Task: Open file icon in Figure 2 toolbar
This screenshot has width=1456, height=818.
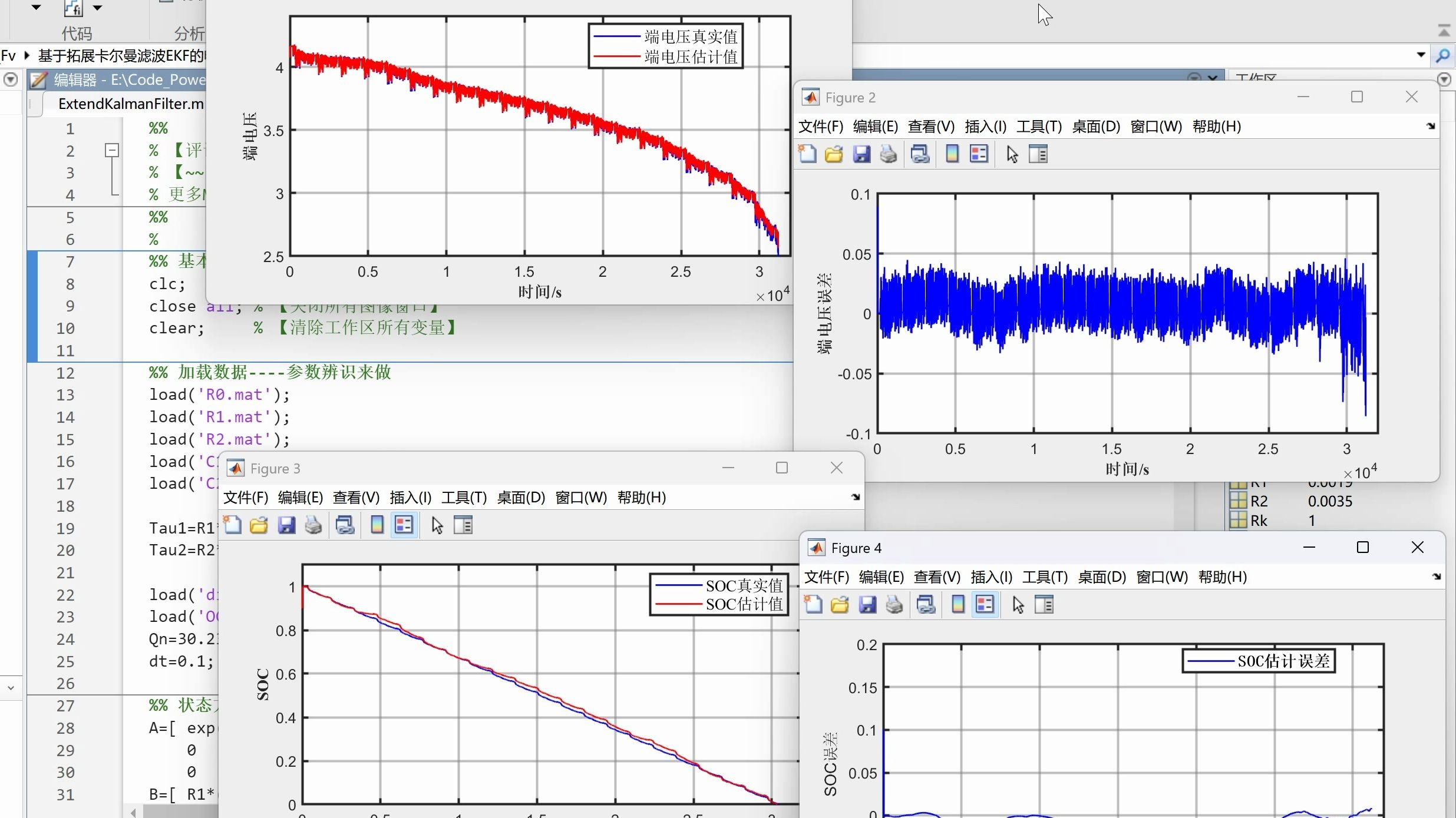Action: point(834,154)
